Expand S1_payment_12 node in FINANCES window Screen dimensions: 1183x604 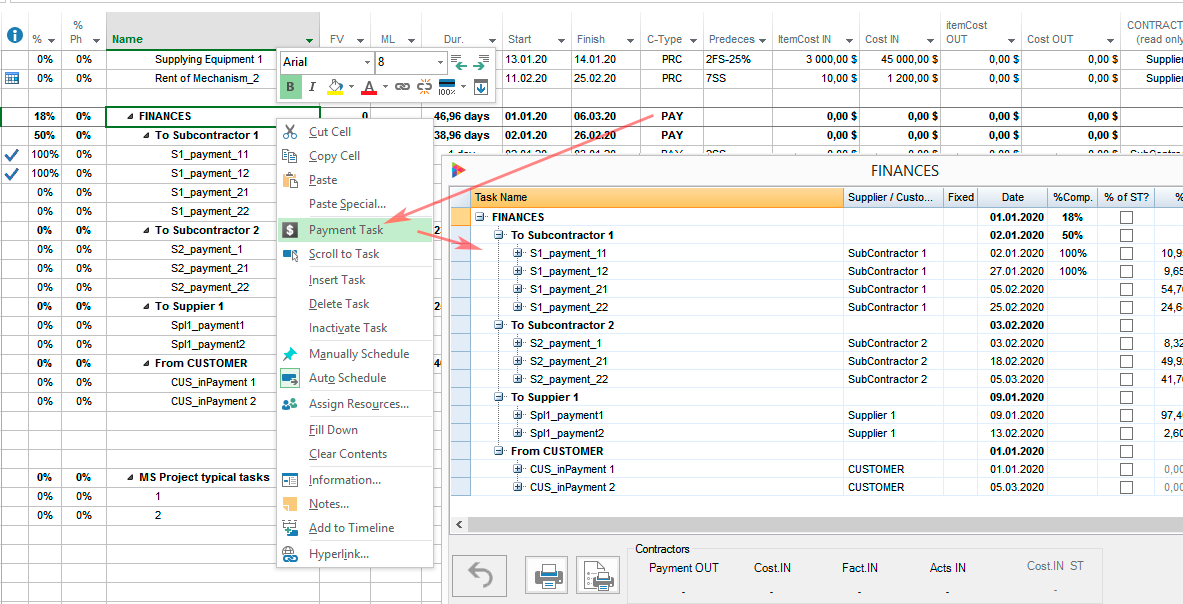518,271
